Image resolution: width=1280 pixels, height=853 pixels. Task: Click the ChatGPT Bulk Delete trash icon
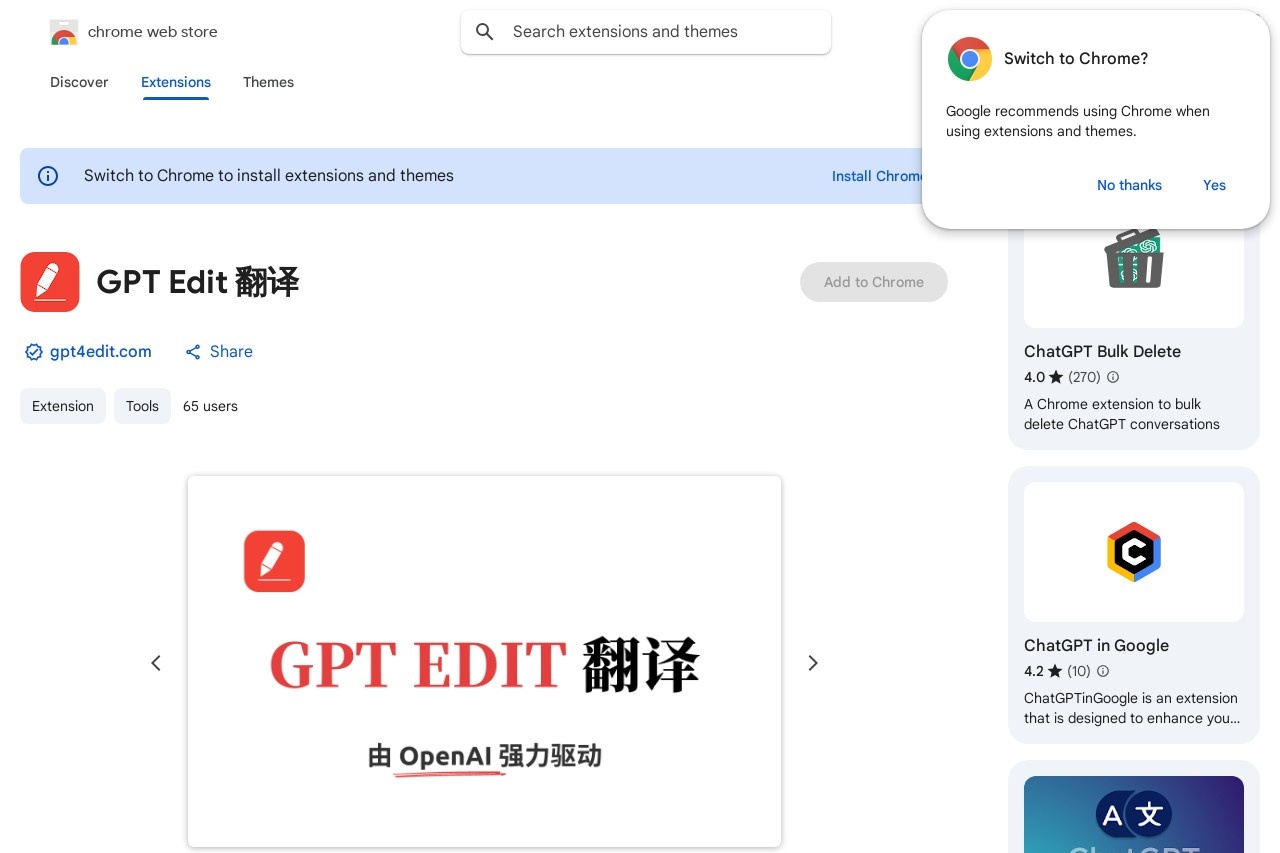pyautogui.click(x=1134, y=258)
